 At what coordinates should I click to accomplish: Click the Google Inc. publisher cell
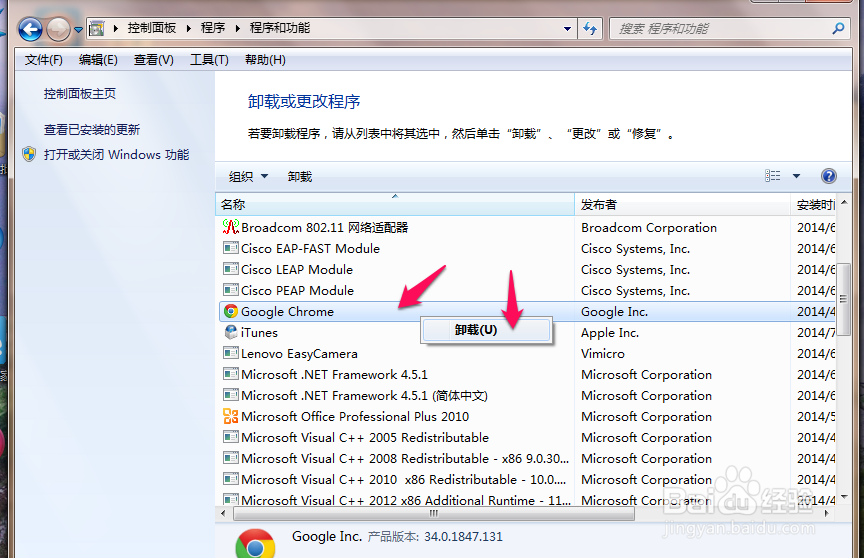[614, 312]
